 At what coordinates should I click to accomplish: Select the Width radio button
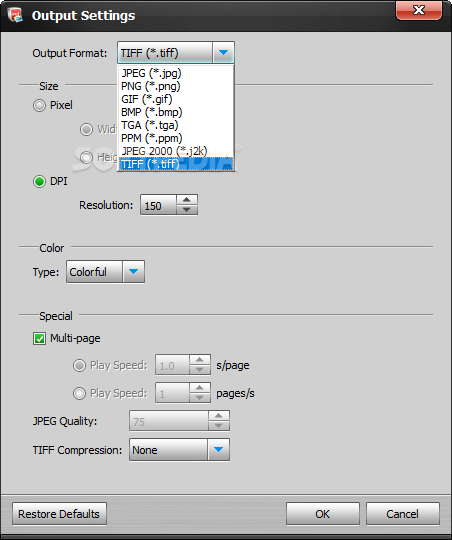click(x=86, y=129)
